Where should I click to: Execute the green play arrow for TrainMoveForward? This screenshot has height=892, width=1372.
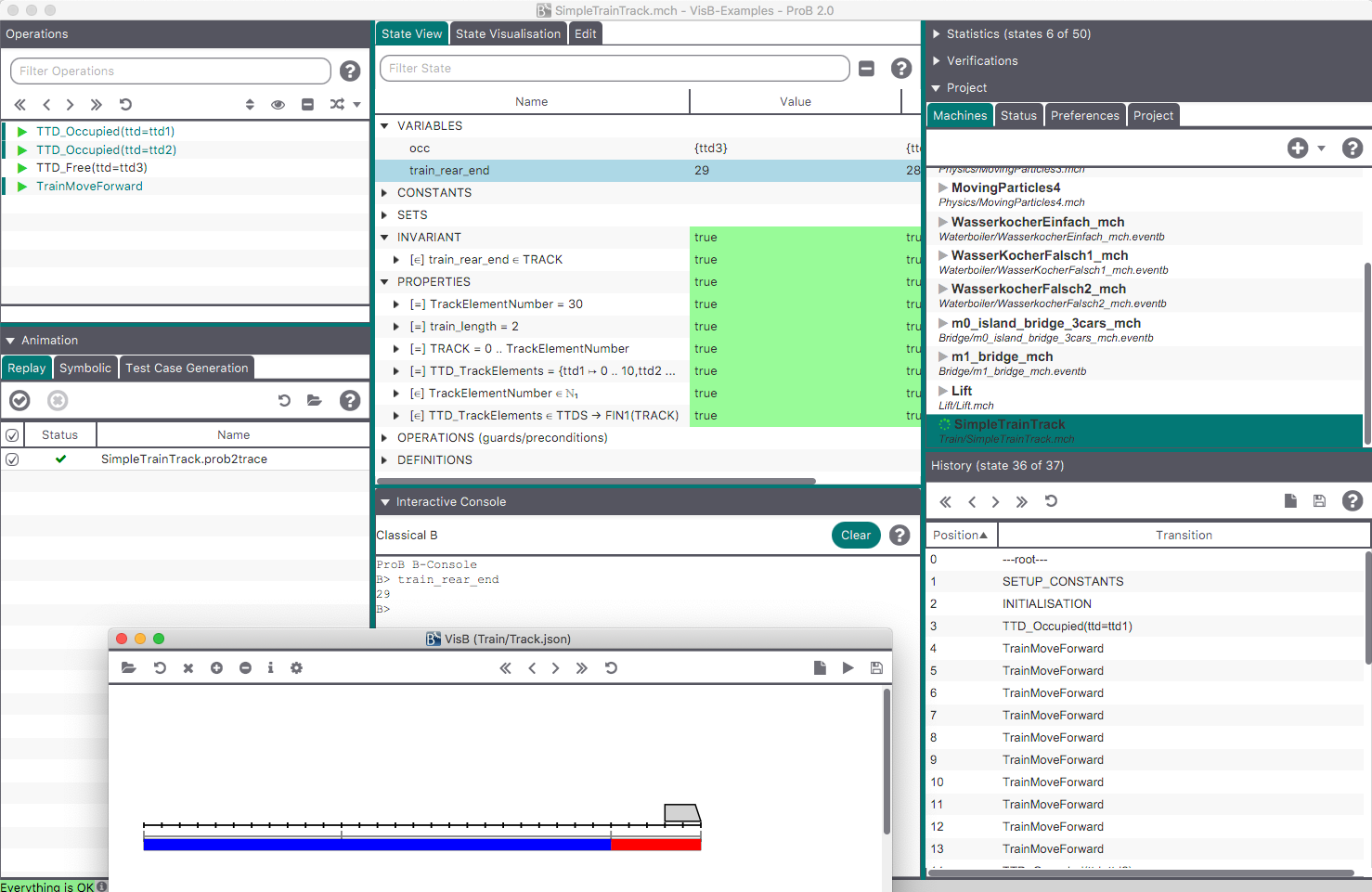tap(22, 187)
